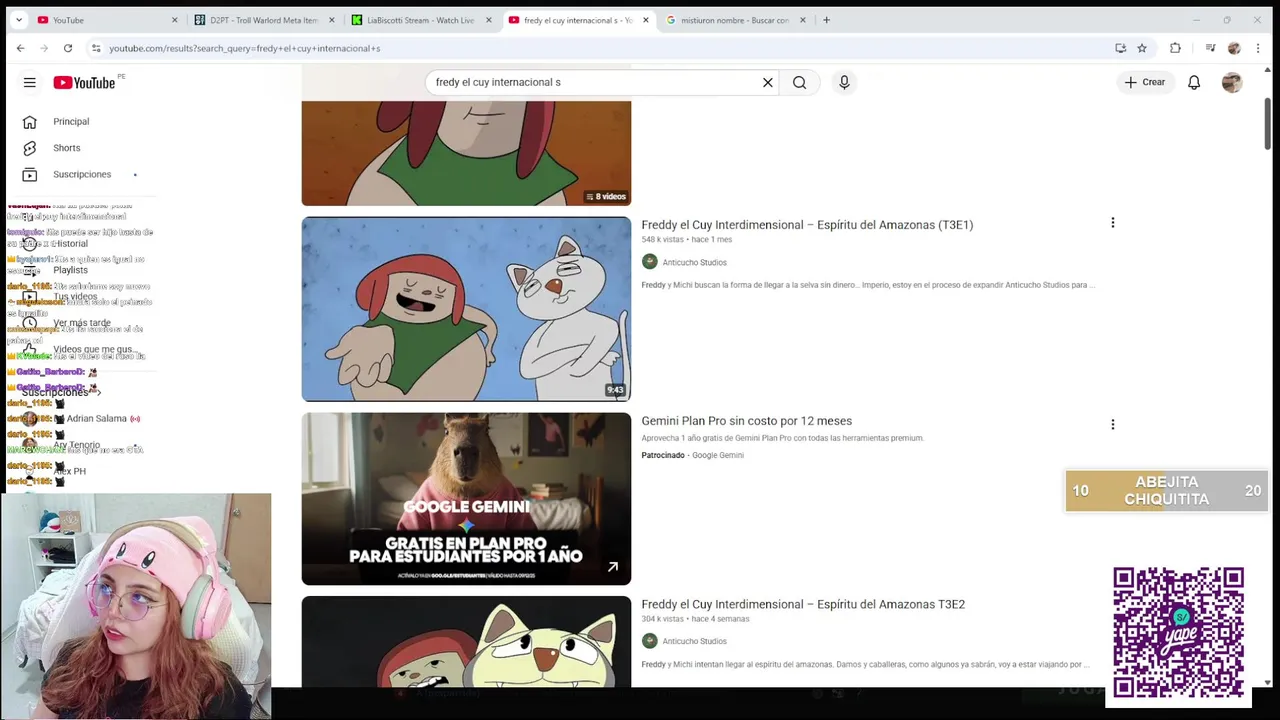Click the page vertical scrollbar thumb
1280x720 pixels.
[1268, 125]
